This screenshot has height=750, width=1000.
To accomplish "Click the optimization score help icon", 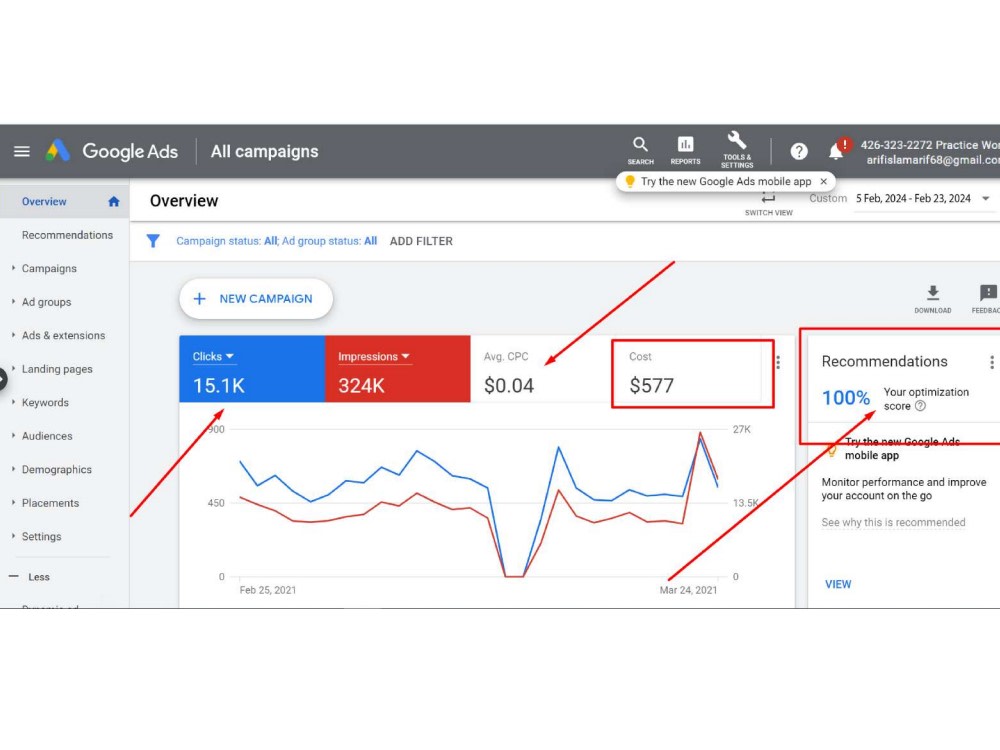I will [920, 406].
